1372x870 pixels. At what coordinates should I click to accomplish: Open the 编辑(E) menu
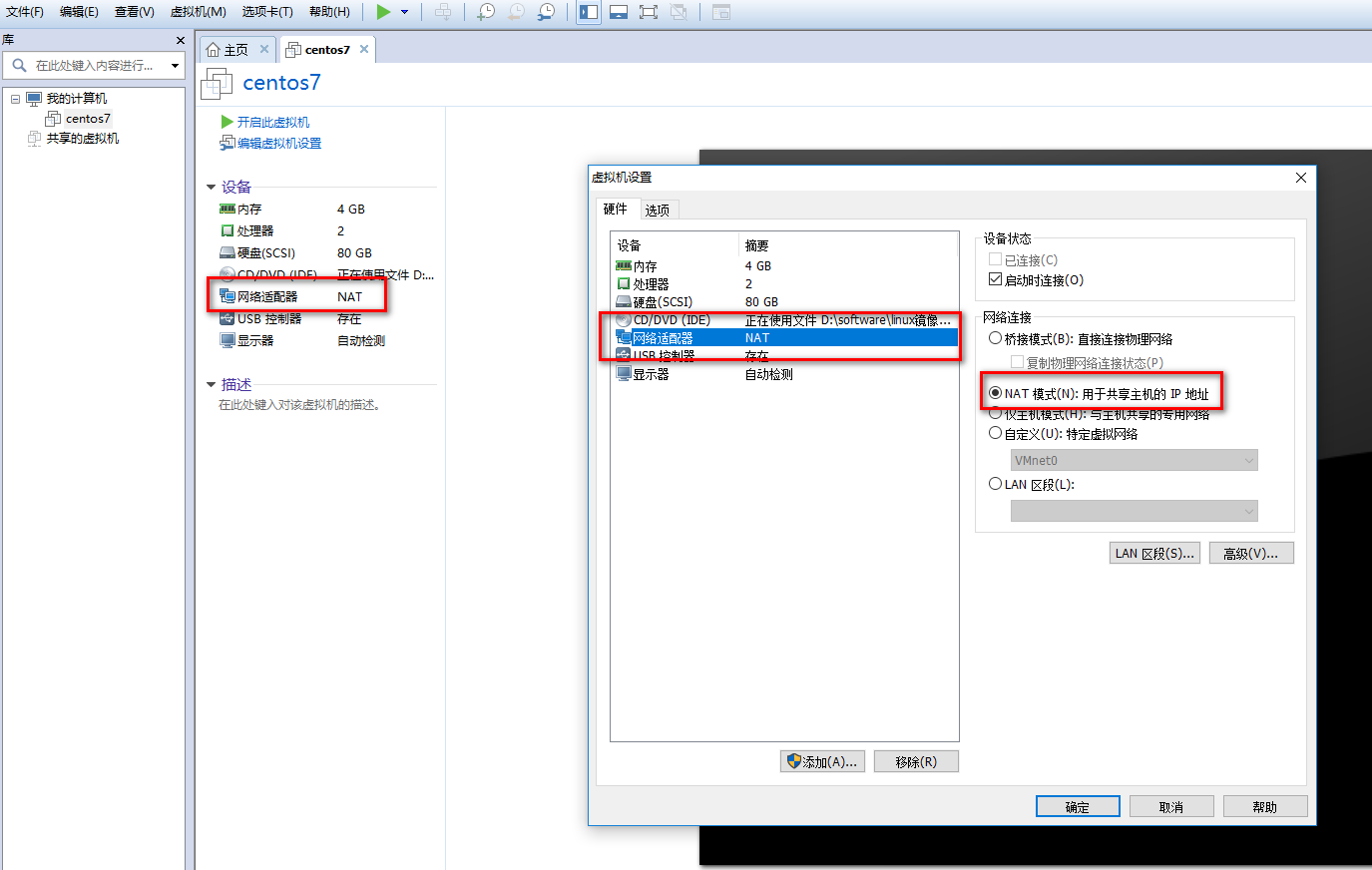(x=79, y=12)
